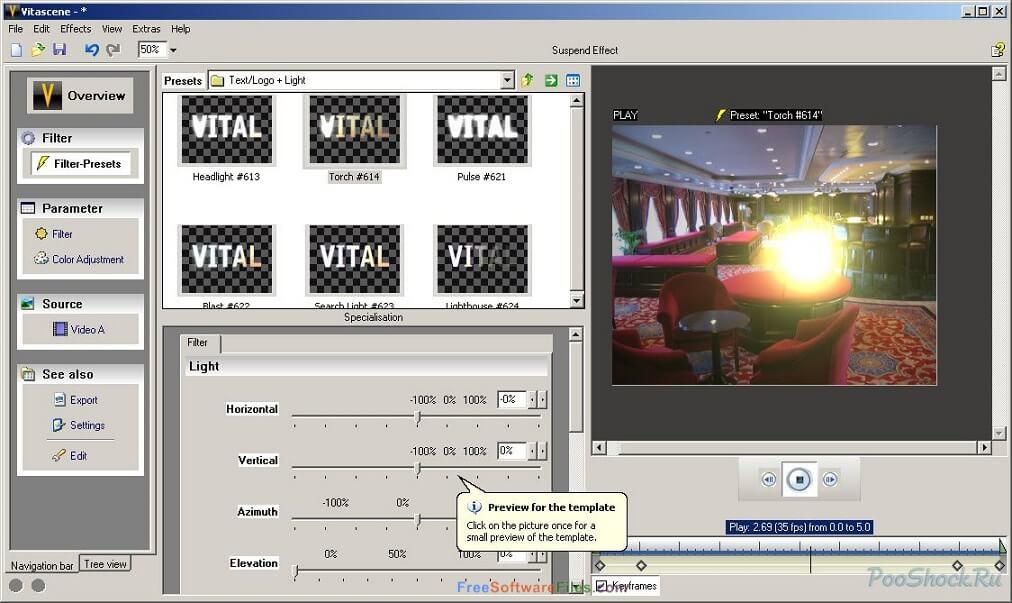Click the thumbnail grid view icon
The height and width of the screenshot is (603, 1012).
tap(572, 80)
